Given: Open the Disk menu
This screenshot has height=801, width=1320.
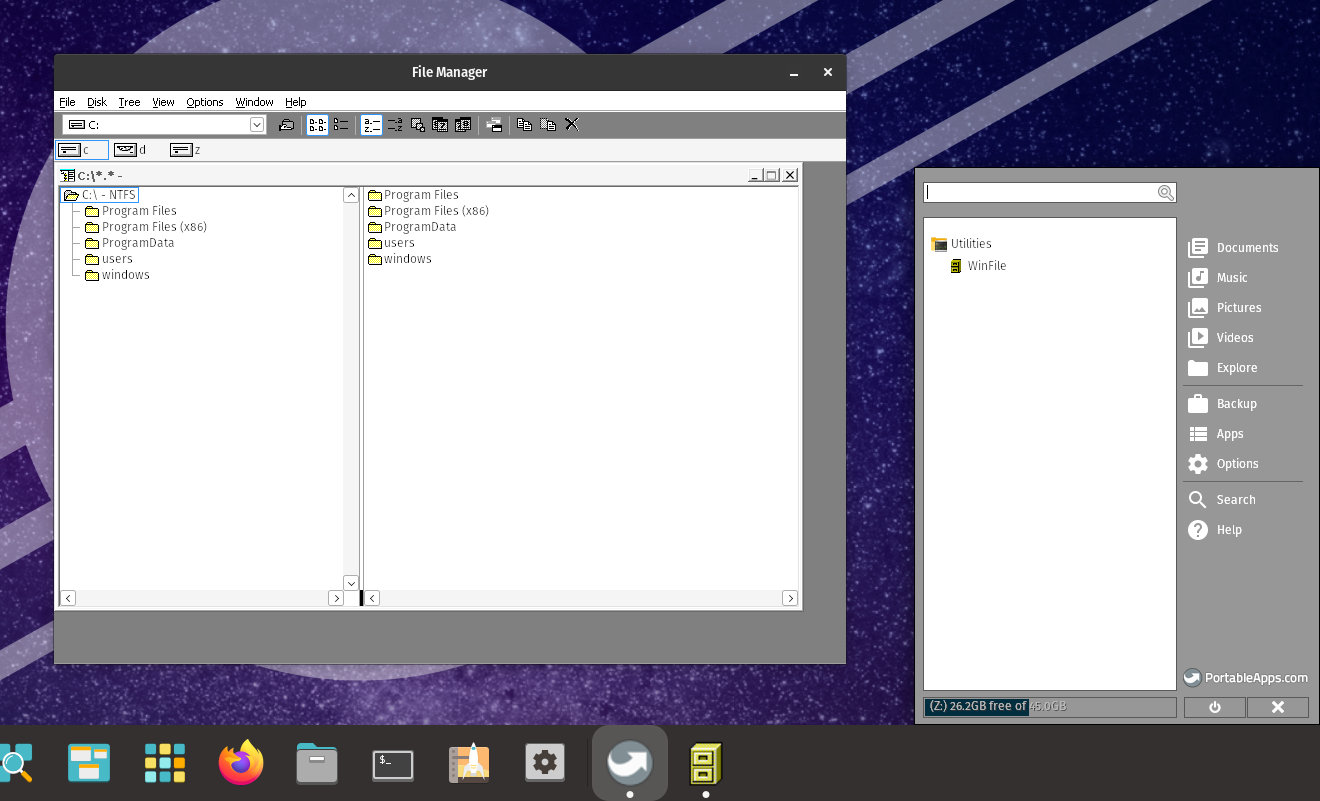Looking at the screenshot, I should pos(97,102).
